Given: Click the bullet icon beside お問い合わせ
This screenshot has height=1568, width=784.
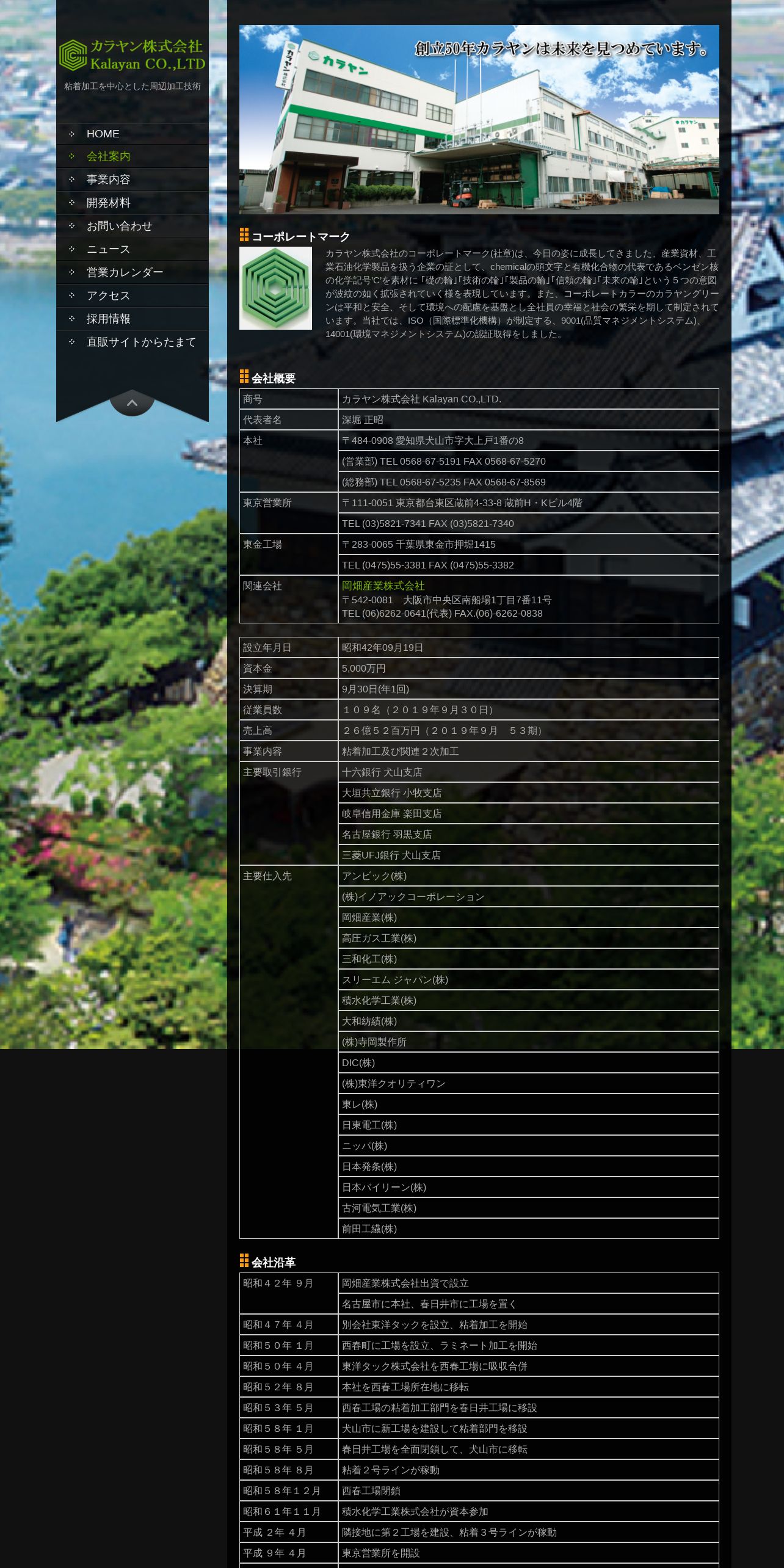Looking at the screenshot, I should 71,226.
